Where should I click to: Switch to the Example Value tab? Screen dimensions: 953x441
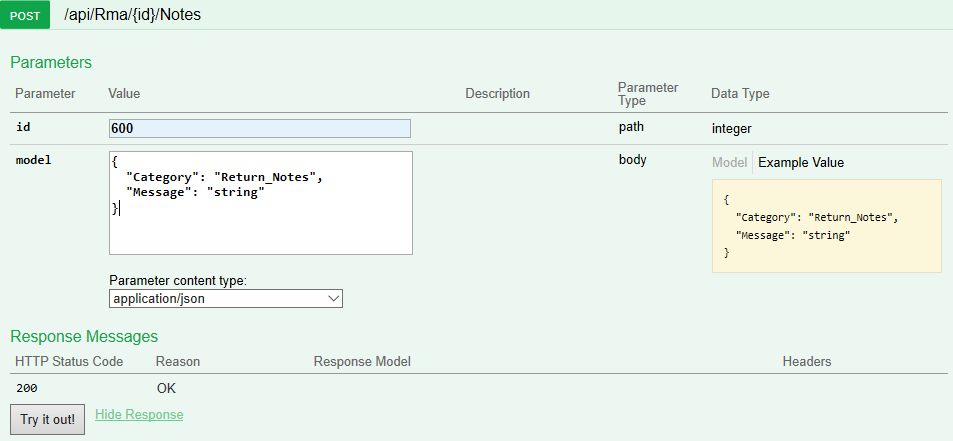click(x=801, y=163)
